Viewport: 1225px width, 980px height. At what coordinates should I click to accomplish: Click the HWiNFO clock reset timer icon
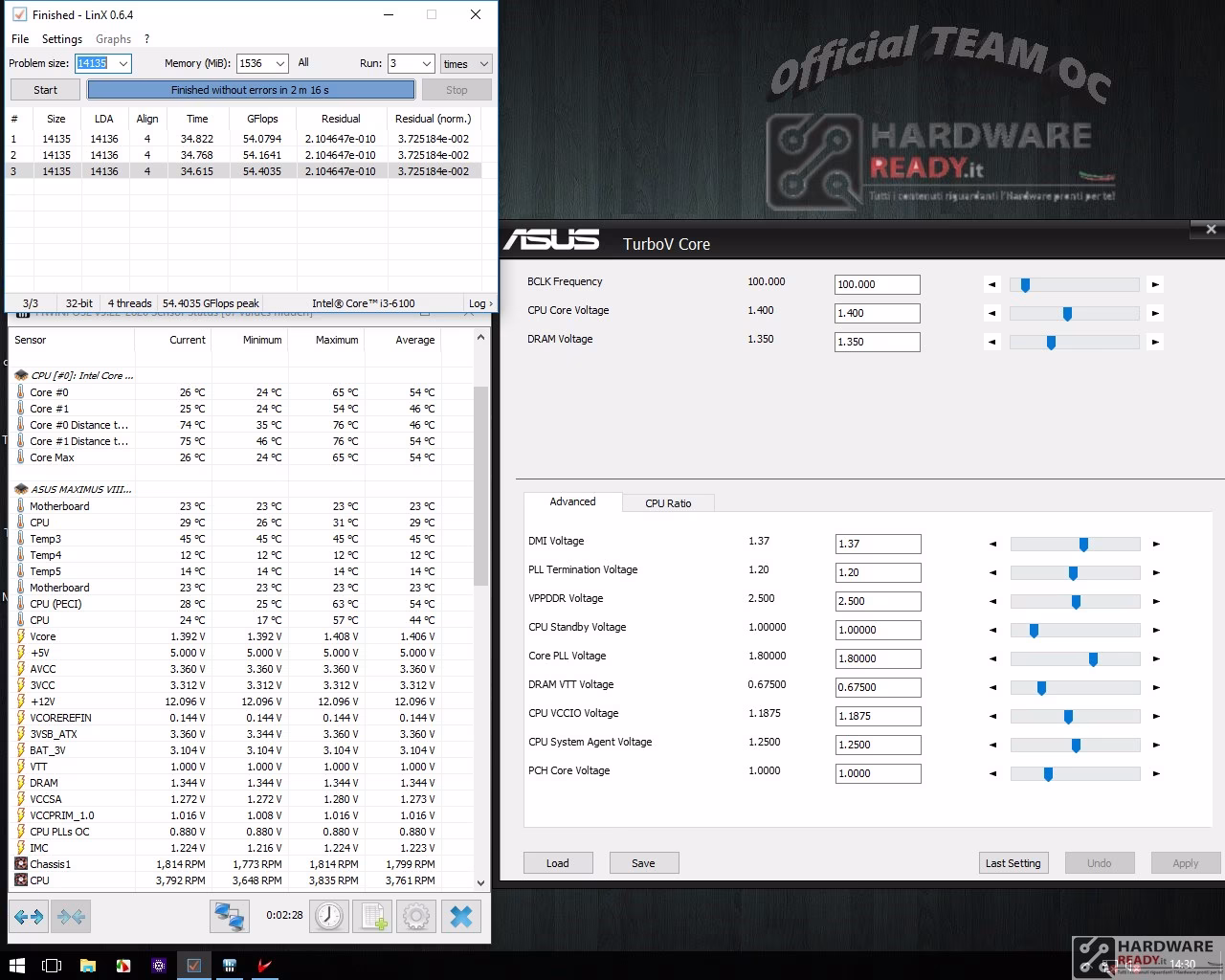point(329,916)
